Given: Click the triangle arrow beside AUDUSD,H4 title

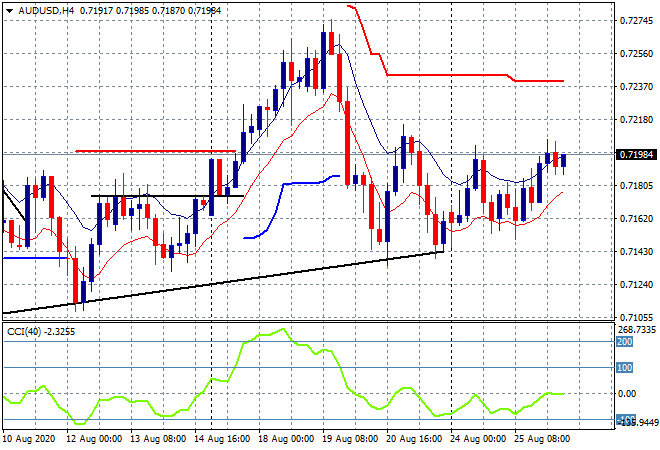Looking at the screenshot, I should pyautogui.click(x=9, y=11).
